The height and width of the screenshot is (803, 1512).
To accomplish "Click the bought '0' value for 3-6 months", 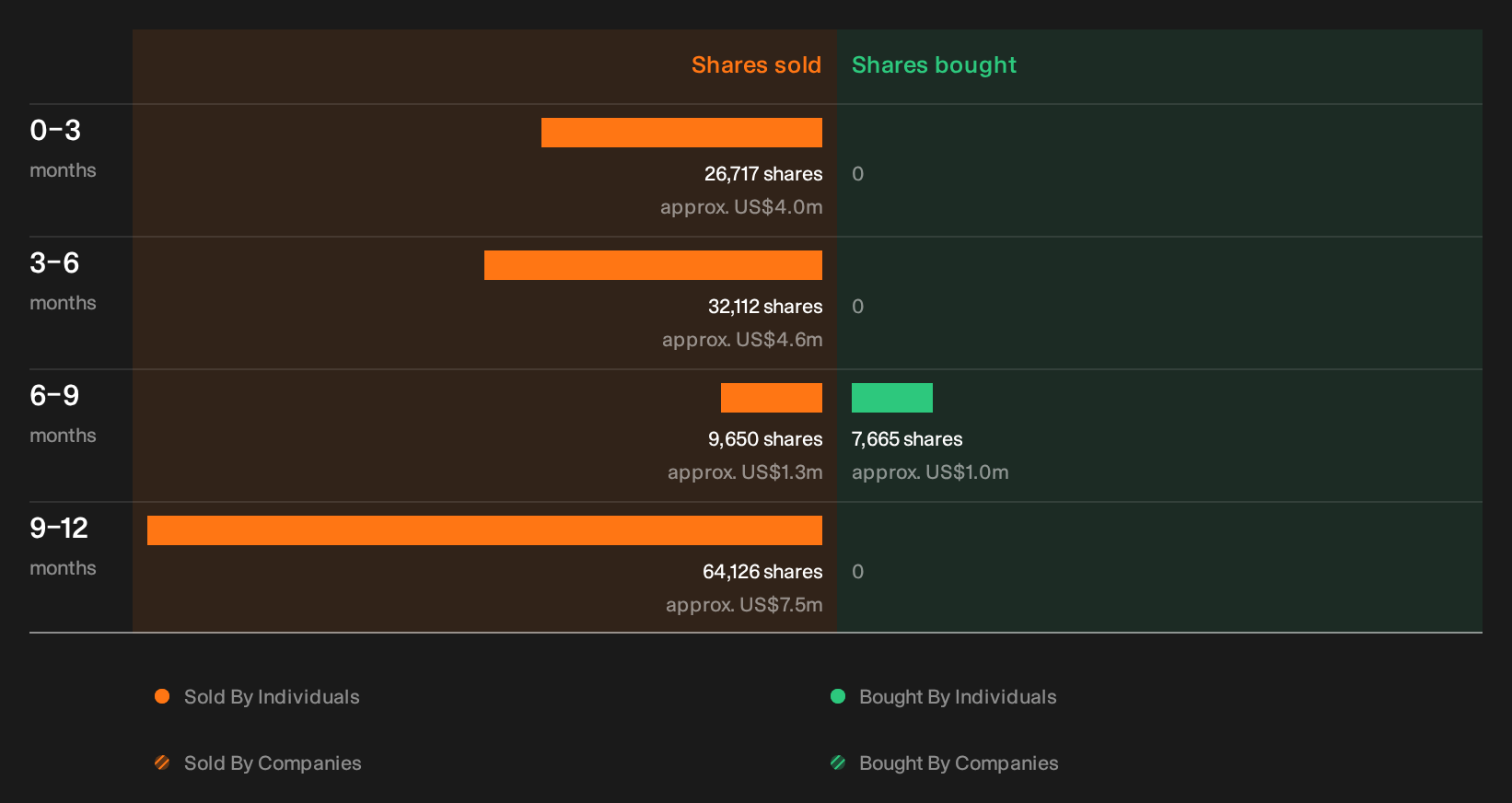I will [858, 307].
